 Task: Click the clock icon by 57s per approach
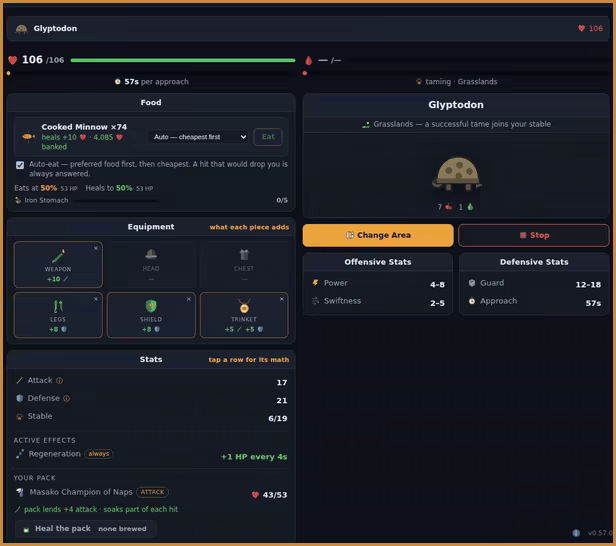[117, 82]
